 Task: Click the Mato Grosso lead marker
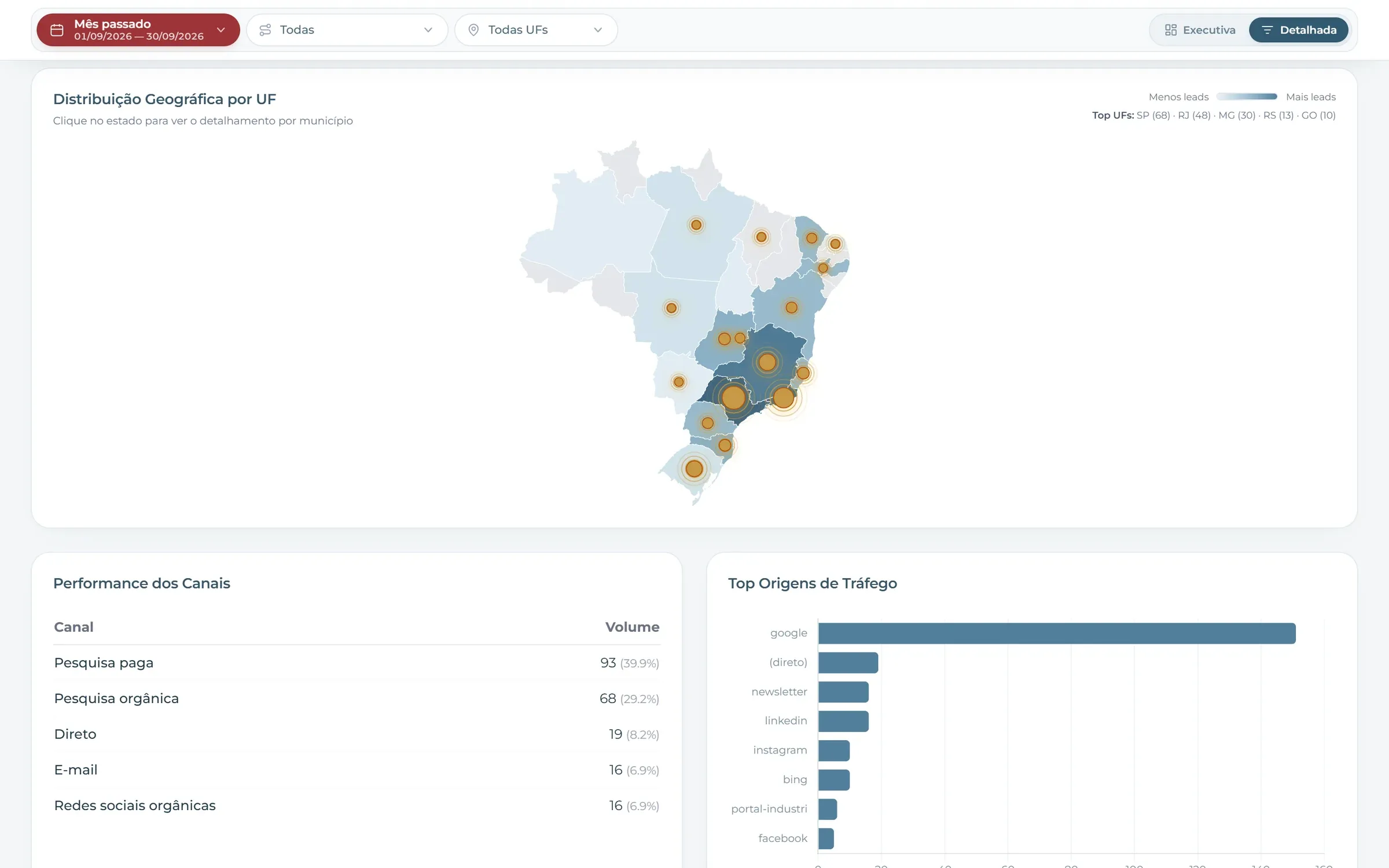[671, 308]
